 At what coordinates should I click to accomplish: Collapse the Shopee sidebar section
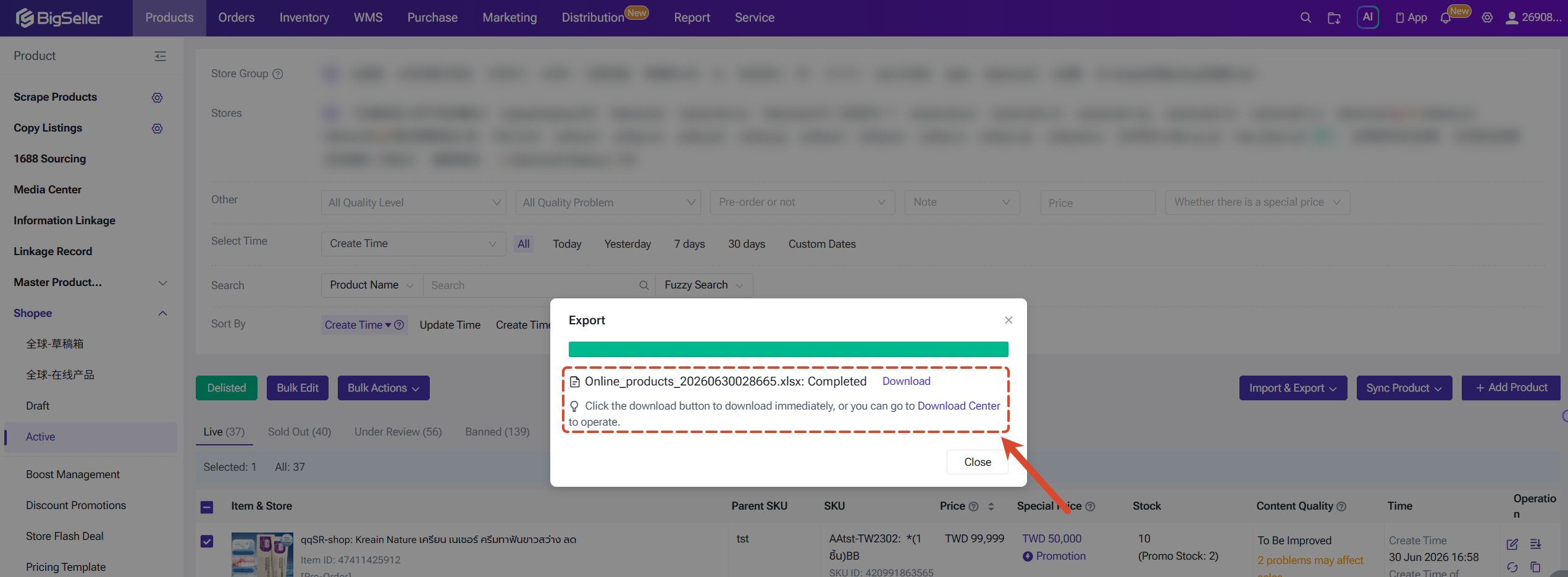tap(162, 313)
